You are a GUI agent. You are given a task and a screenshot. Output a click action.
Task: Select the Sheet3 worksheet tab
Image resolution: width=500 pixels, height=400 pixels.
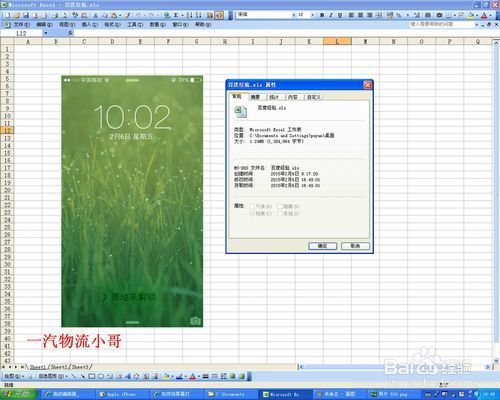coord(80,367)
